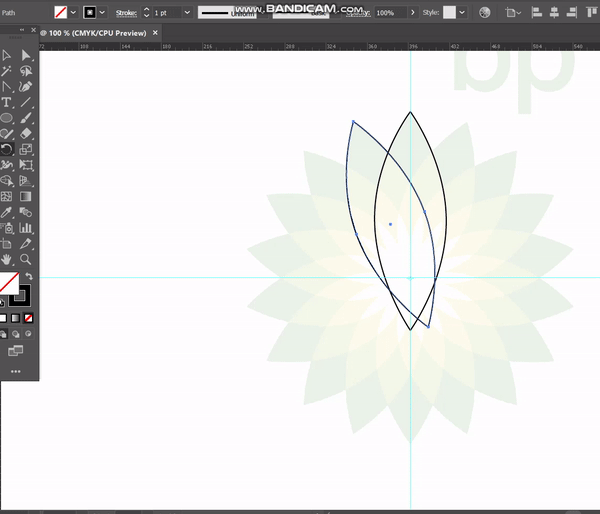Click the Style label in control bar

(x=431, y=13)
